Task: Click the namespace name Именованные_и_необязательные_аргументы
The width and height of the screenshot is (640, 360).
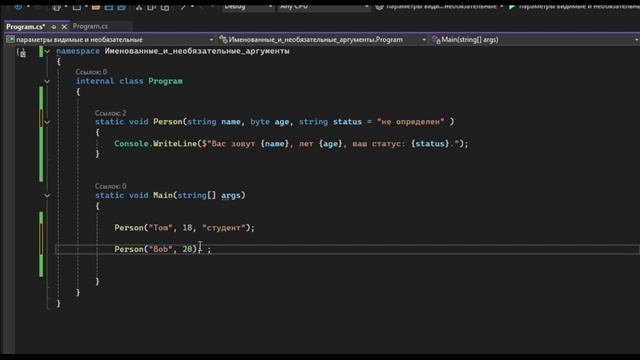Action: click(x=197, y=51)
